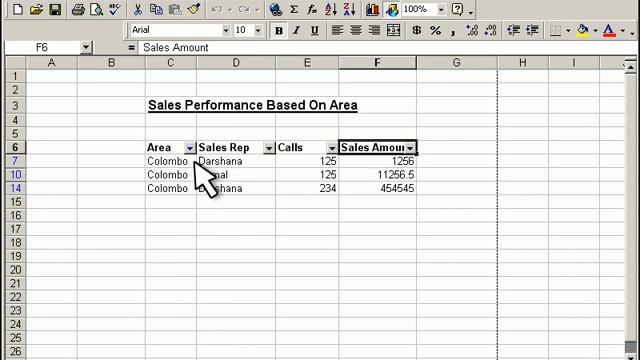
Task: Decrease decimal places
Action: (490, 30)
